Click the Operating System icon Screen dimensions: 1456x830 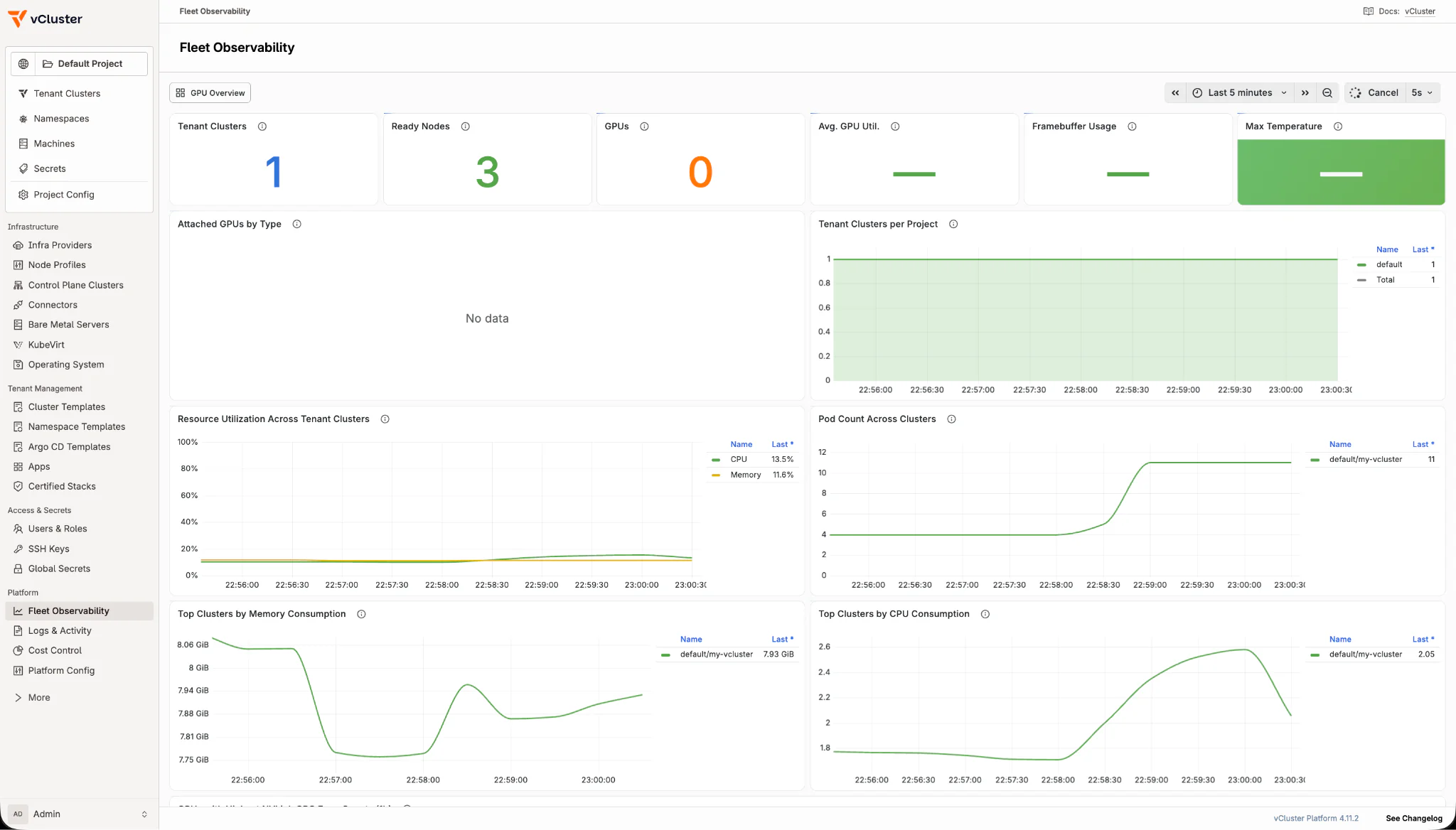(x=18, y=365)
